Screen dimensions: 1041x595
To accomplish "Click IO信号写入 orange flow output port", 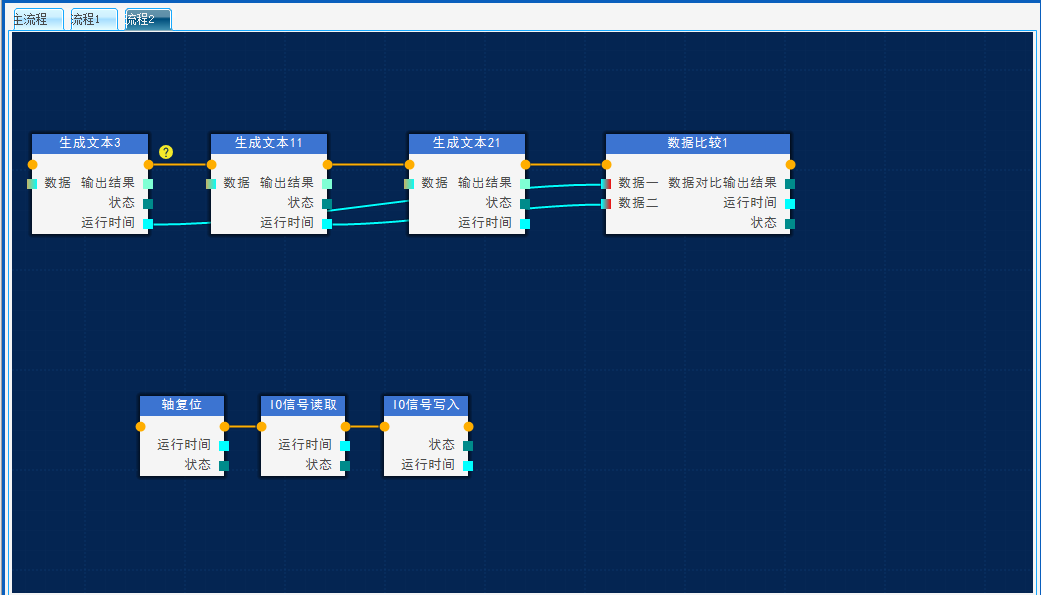I will pos(468,427).
